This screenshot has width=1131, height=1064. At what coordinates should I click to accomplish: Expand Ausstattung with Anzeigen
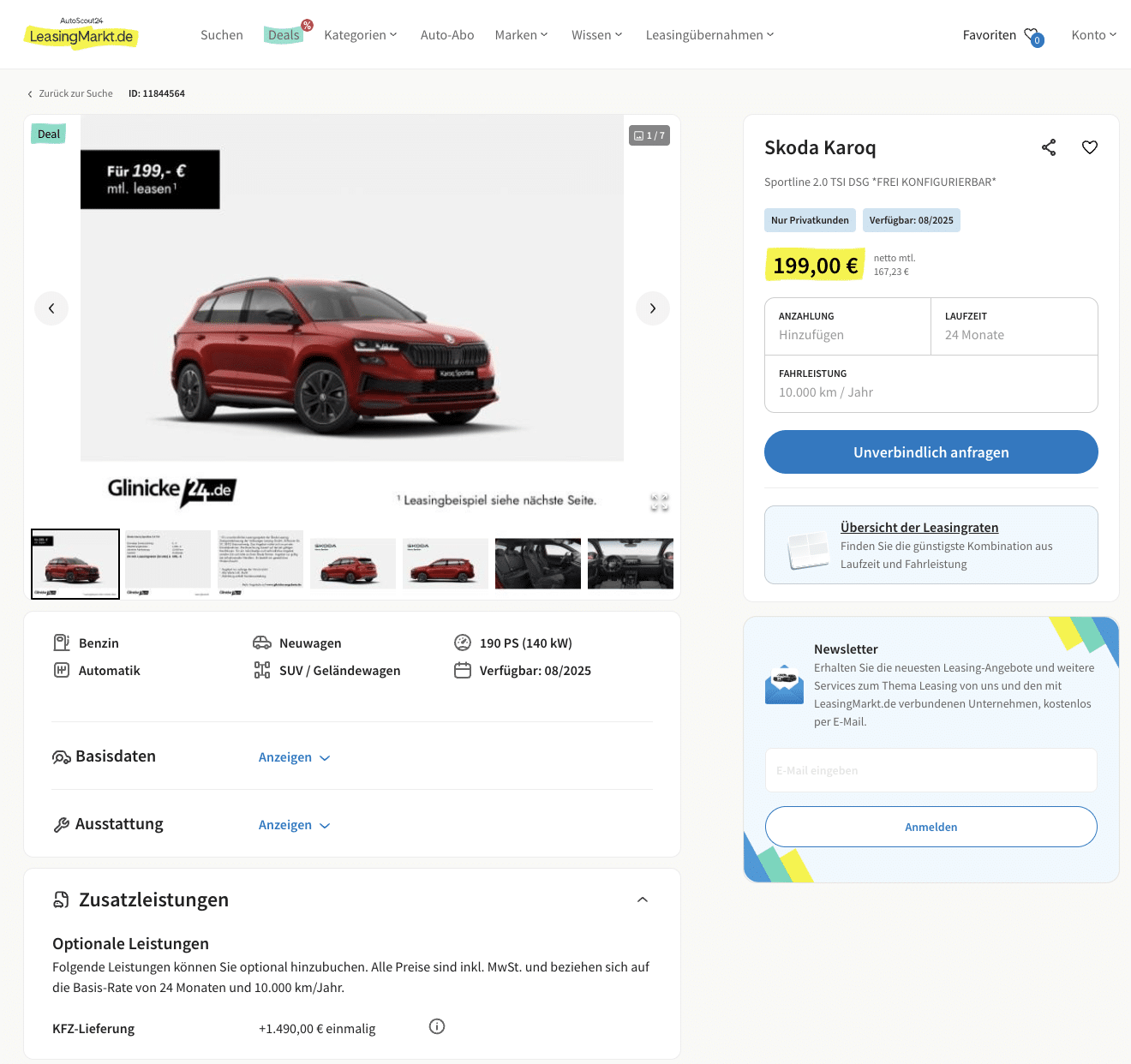click(x=294, y=825)
